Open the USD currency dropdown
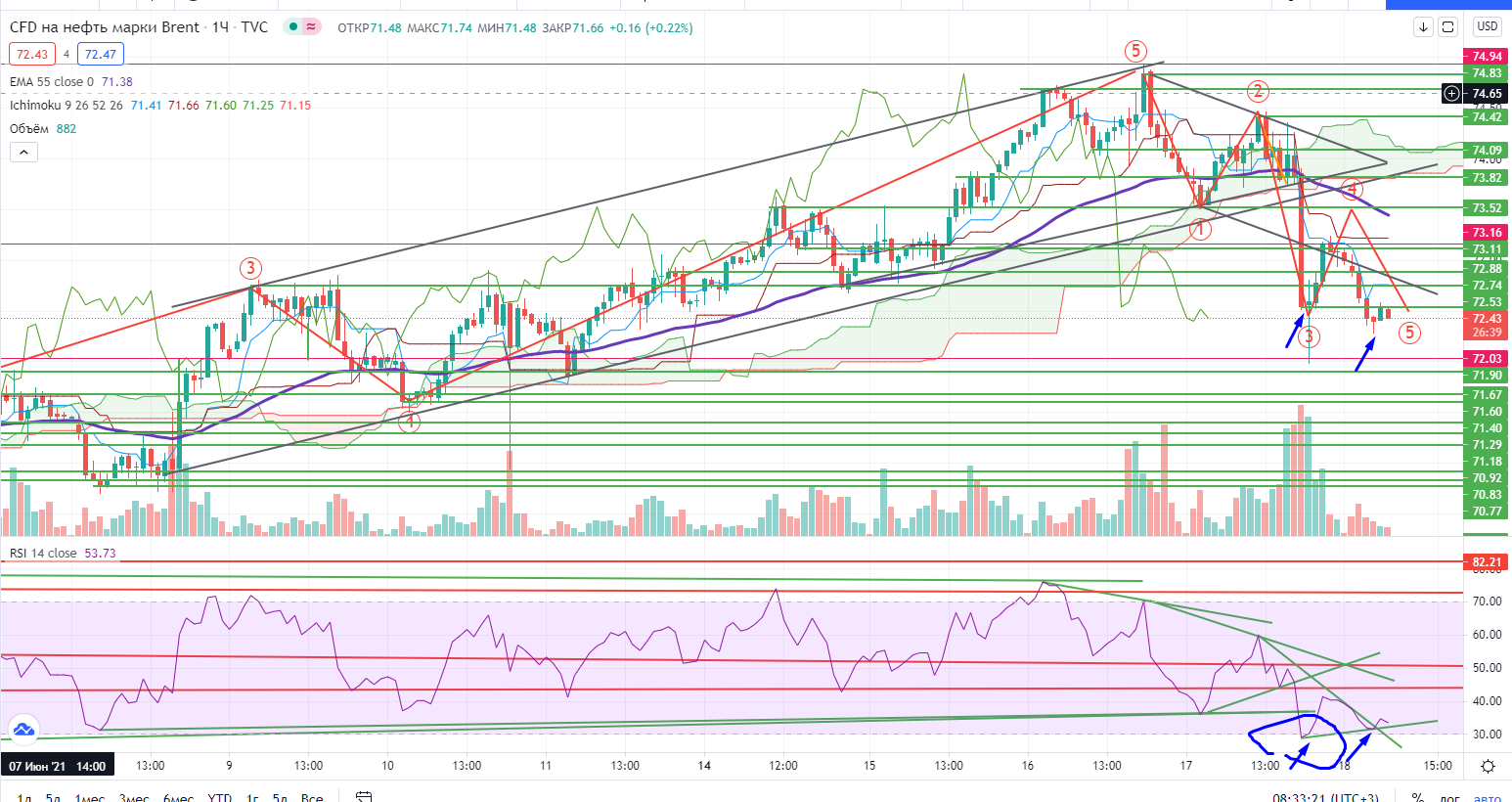The image size is (1512, 802). click(x=1487, y=27)
